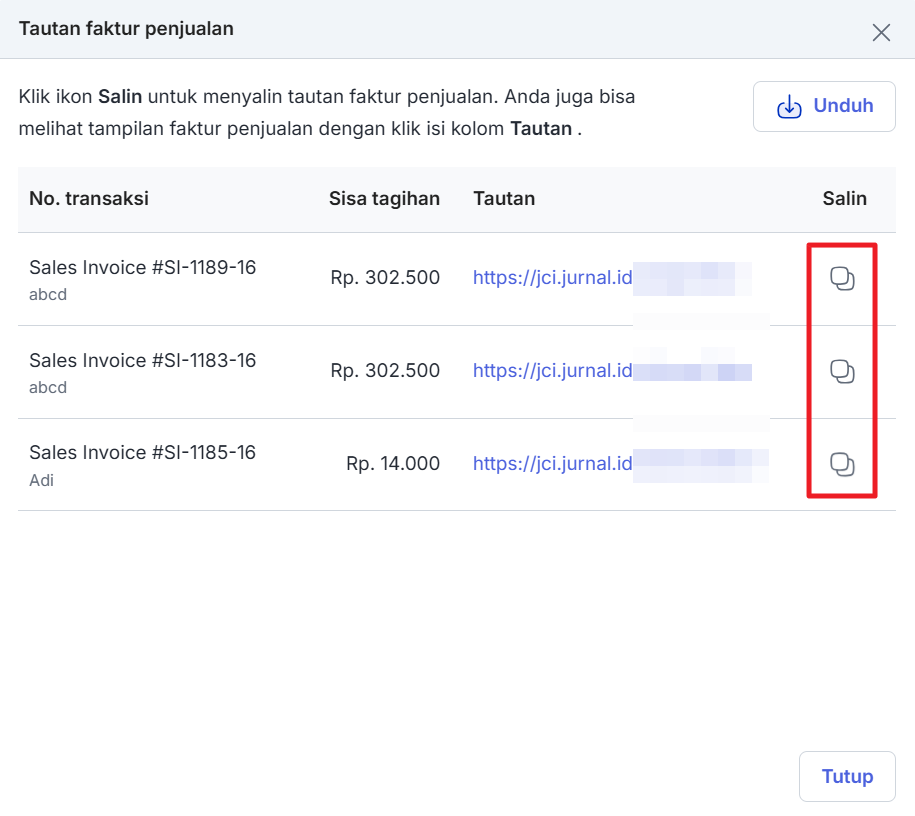The height and width of the screenshot is (816, 915).
Task: Select the Sales Invoice #SI-1189-16 row title
Action: coord(142,268)
